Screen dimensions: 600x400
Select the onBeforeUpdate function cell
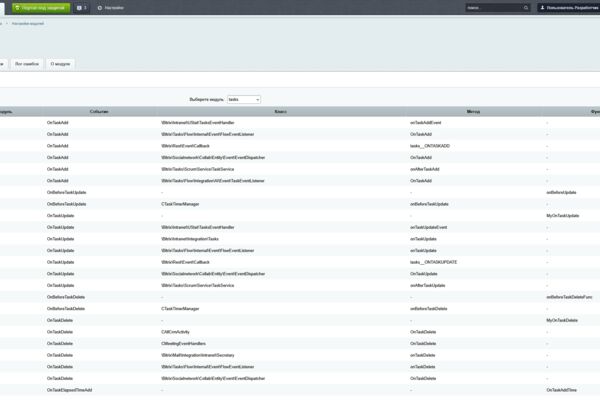[561, 193]
